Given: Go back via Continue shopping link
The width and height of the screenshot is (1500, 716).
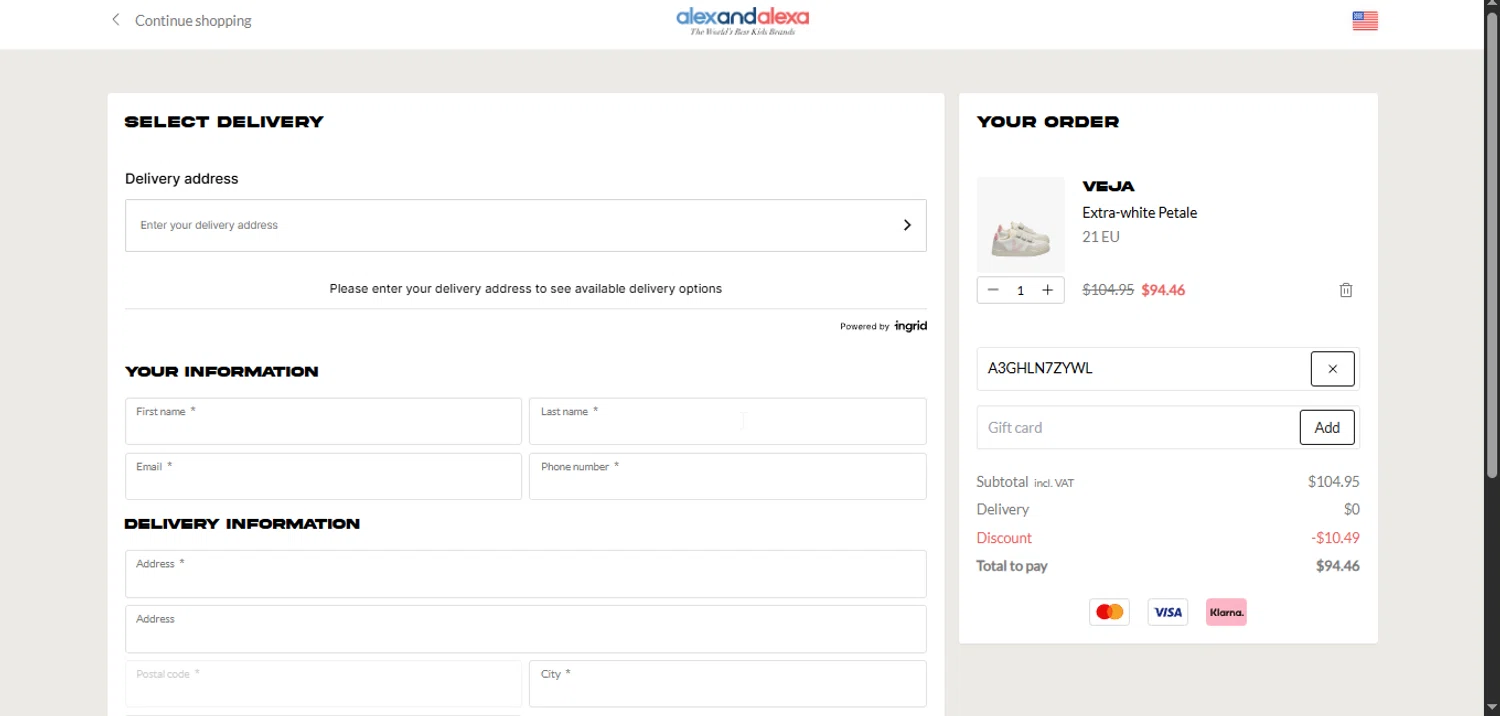Looking at the screenshot, I should [193, 20].
